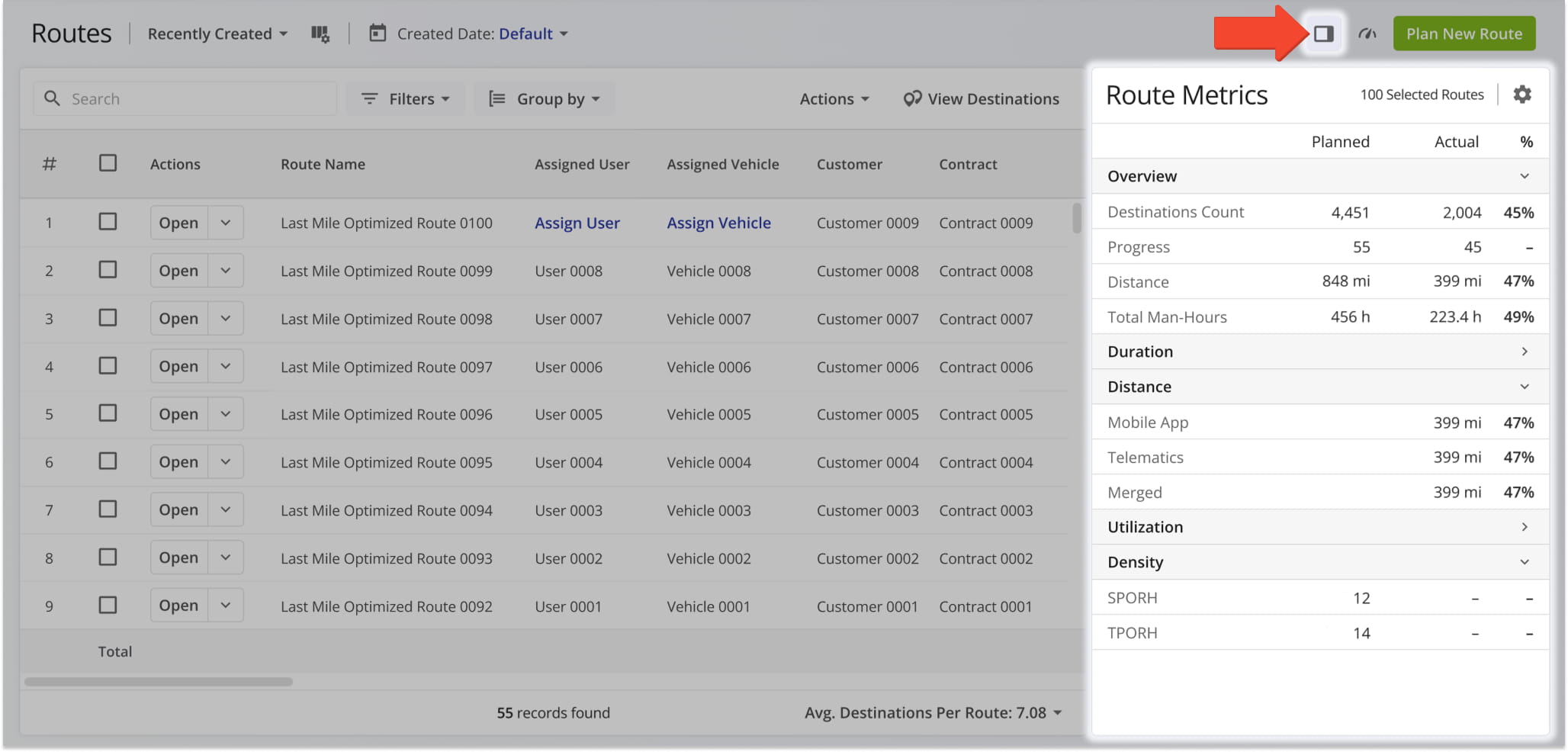Click into the Search input field

tap(198, 99)
